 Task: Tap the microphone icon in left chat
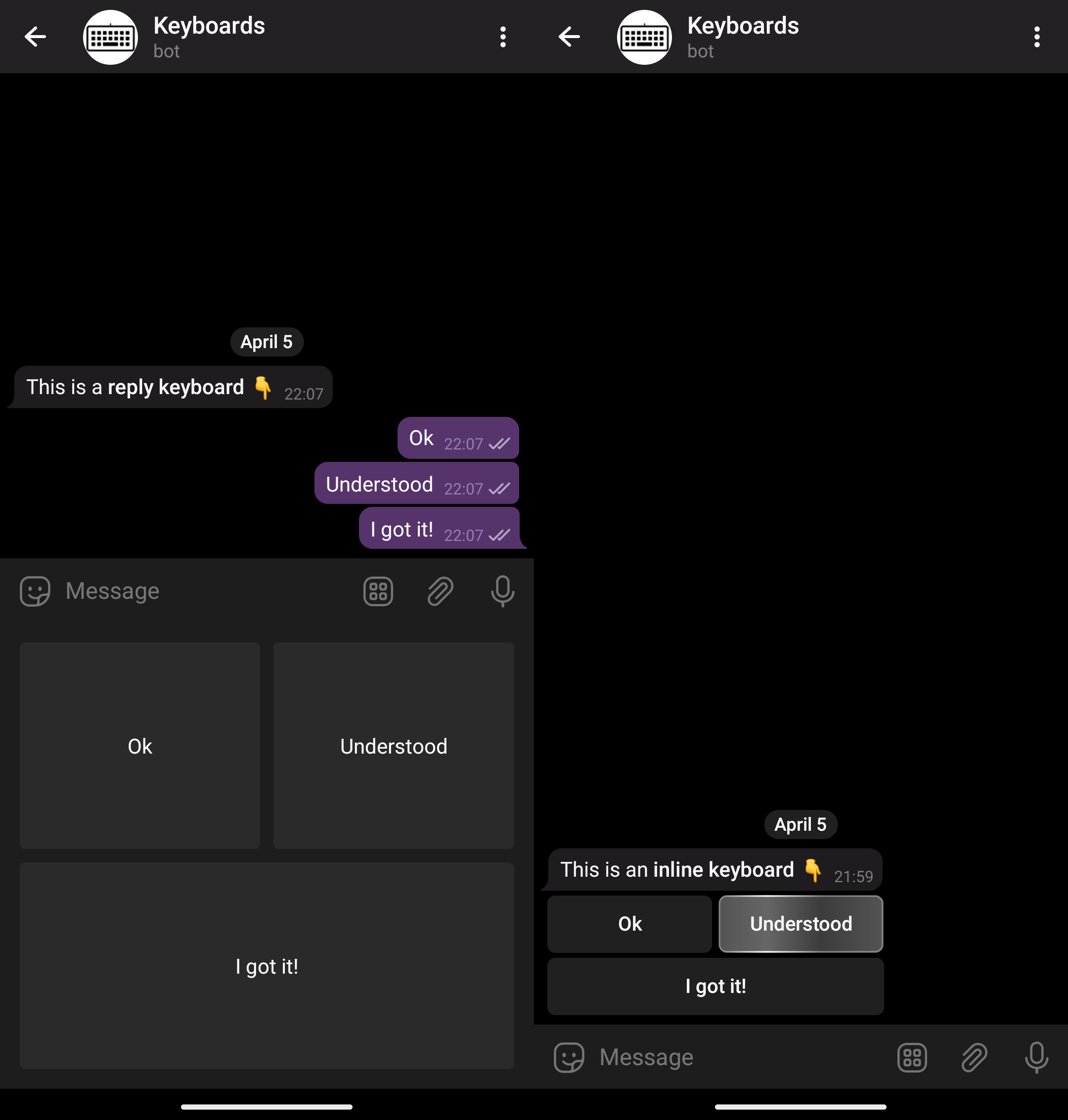pos(503,591)
